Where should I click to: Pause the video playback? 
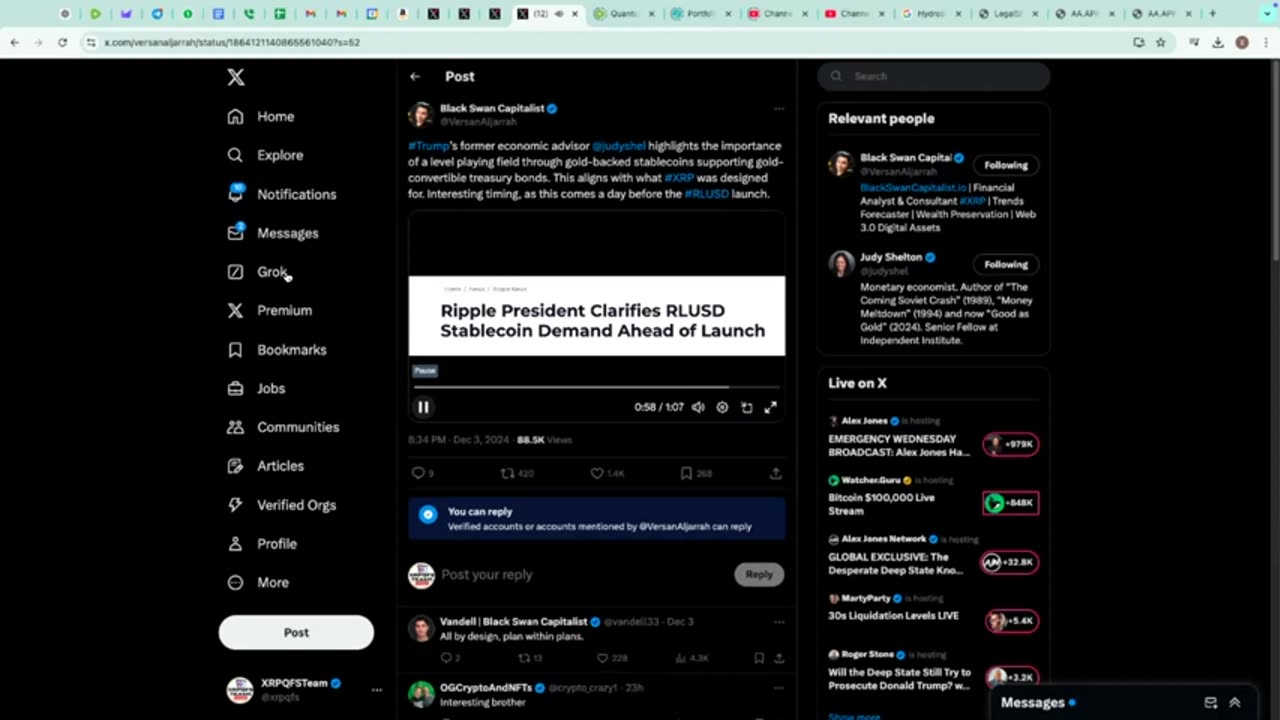(x=423, y=407)
